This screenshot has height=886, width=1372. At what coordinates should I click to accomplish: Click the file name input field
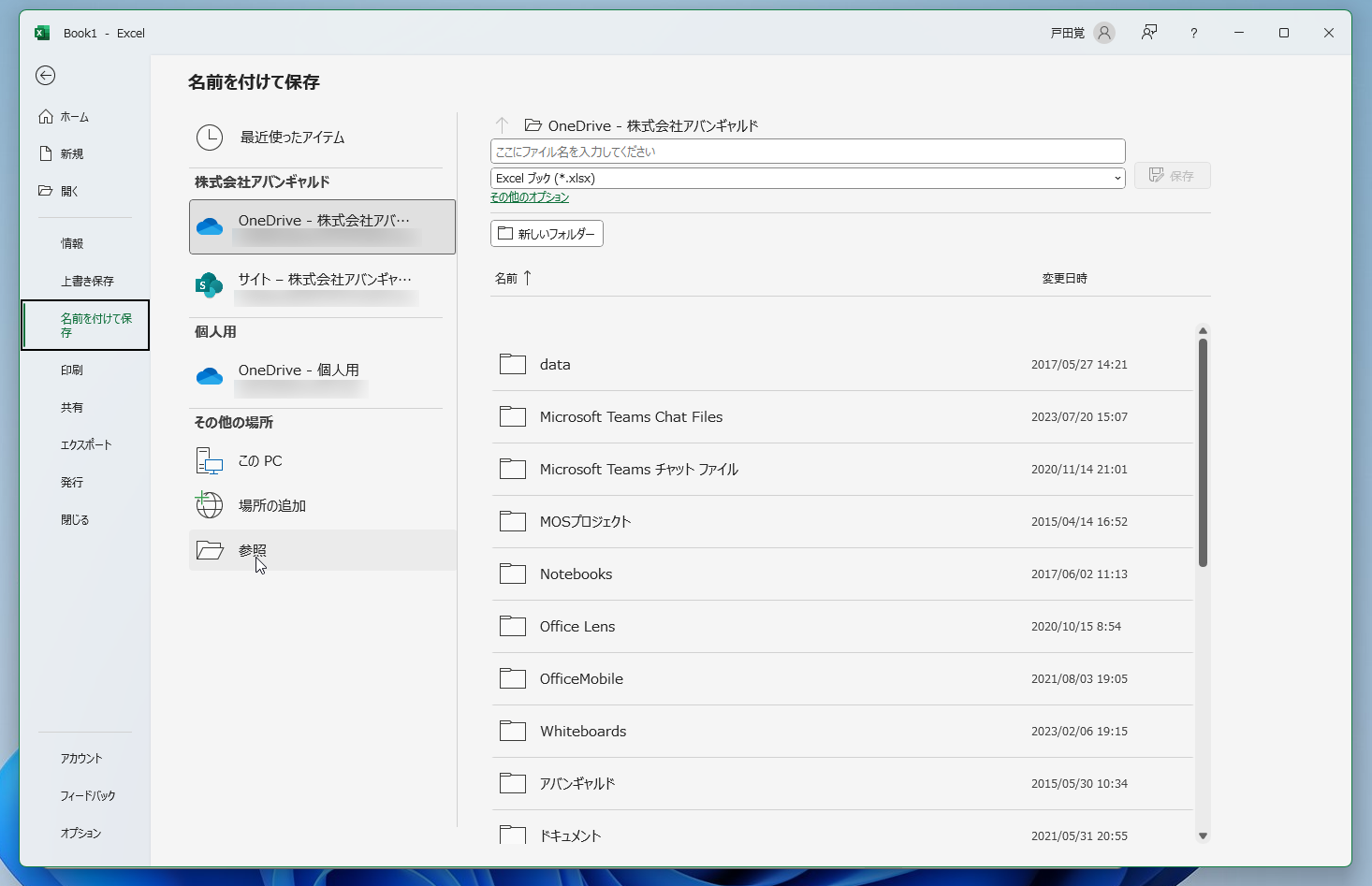coord(808,152)
